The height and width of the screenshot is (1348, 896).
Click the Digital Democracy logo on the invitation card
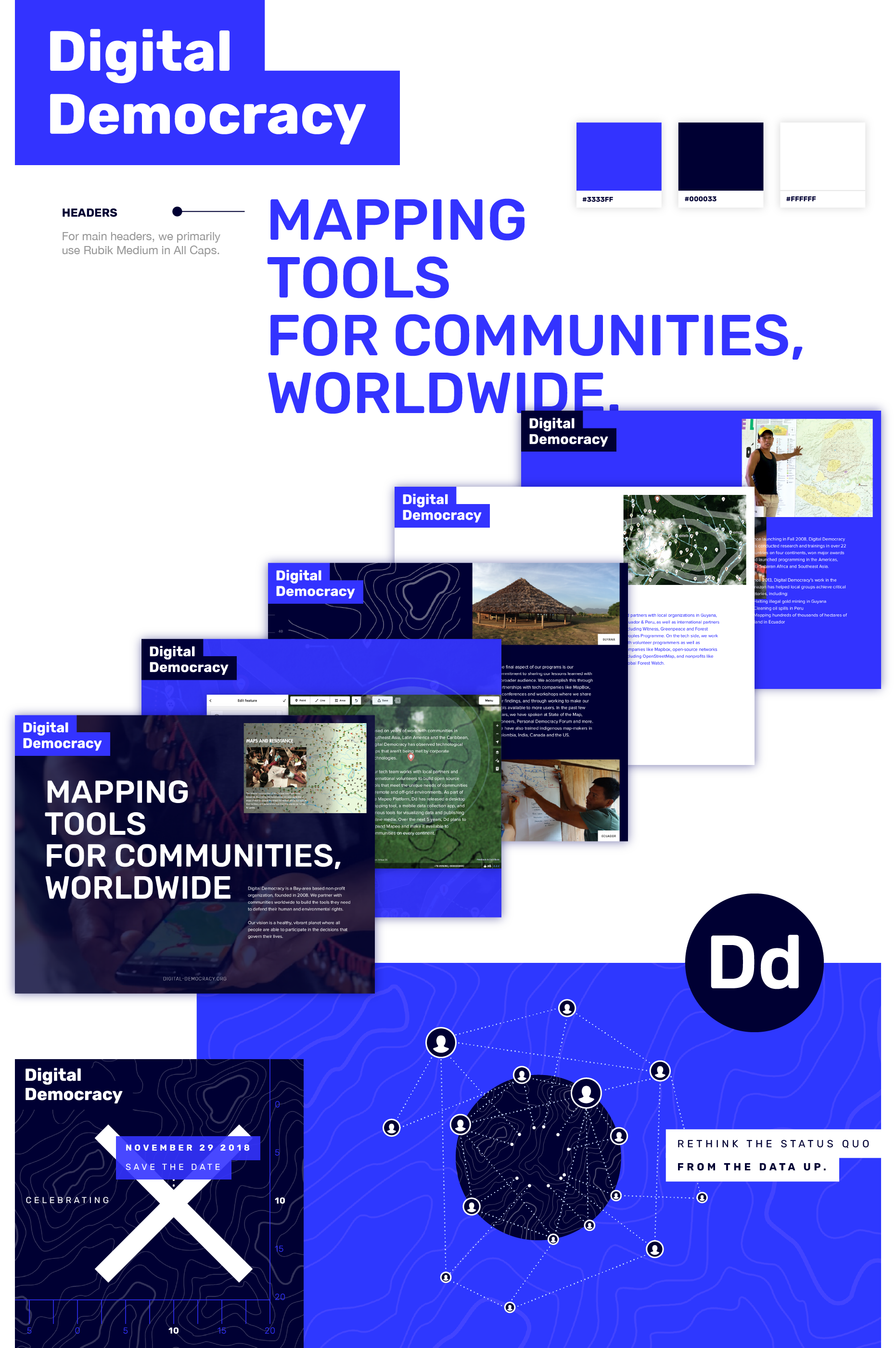point(74,1085)
